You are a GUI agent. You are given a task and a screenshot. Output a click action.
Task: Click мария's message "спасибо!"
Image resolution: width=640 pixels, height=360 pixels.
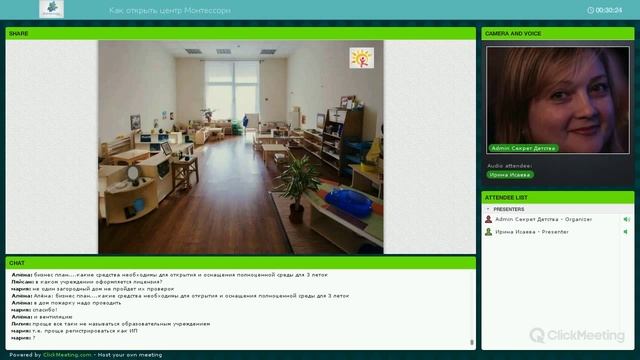click(34, 310)
